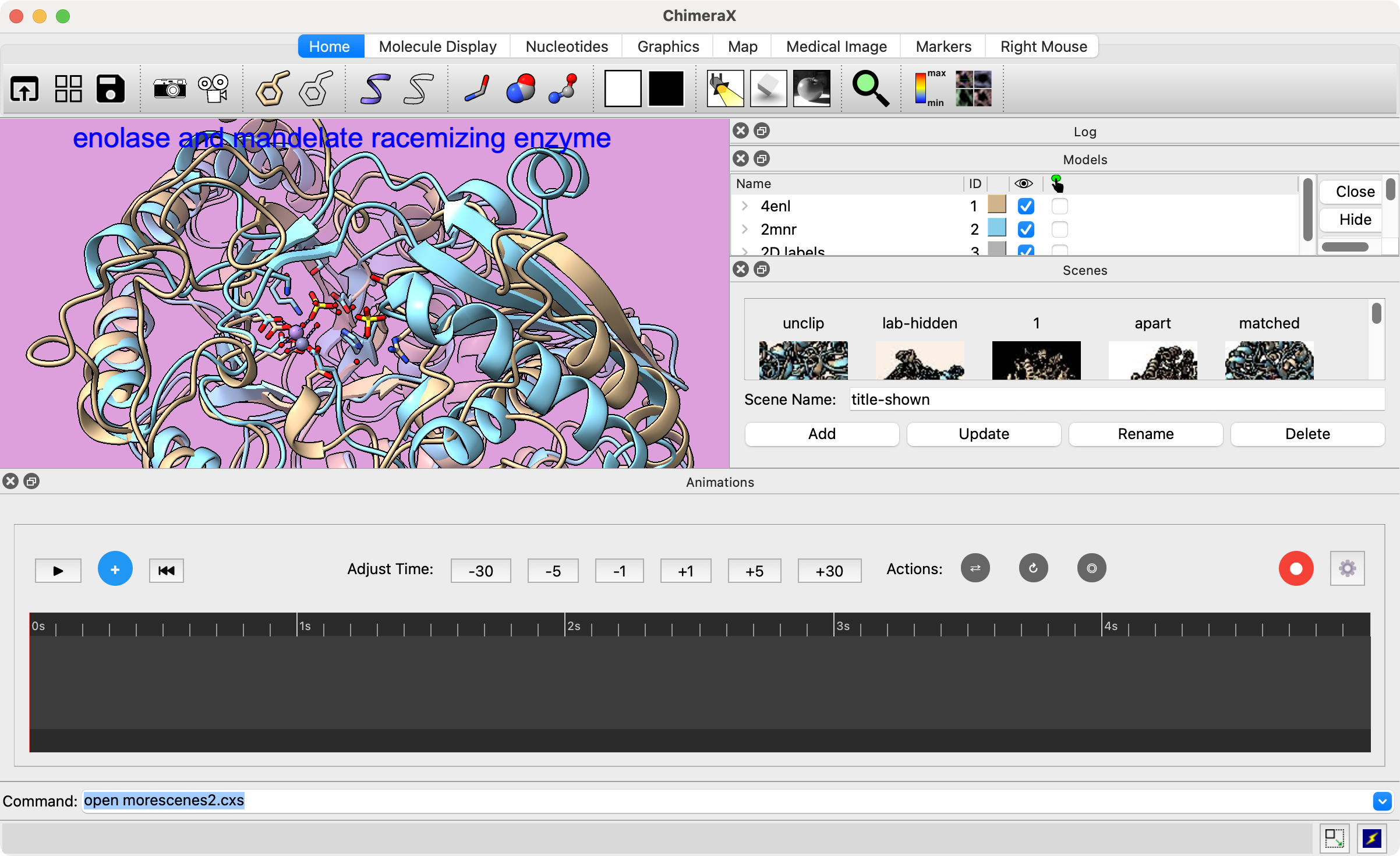
Task: Add keyframe with blue plus button
Action: point(115,569)
